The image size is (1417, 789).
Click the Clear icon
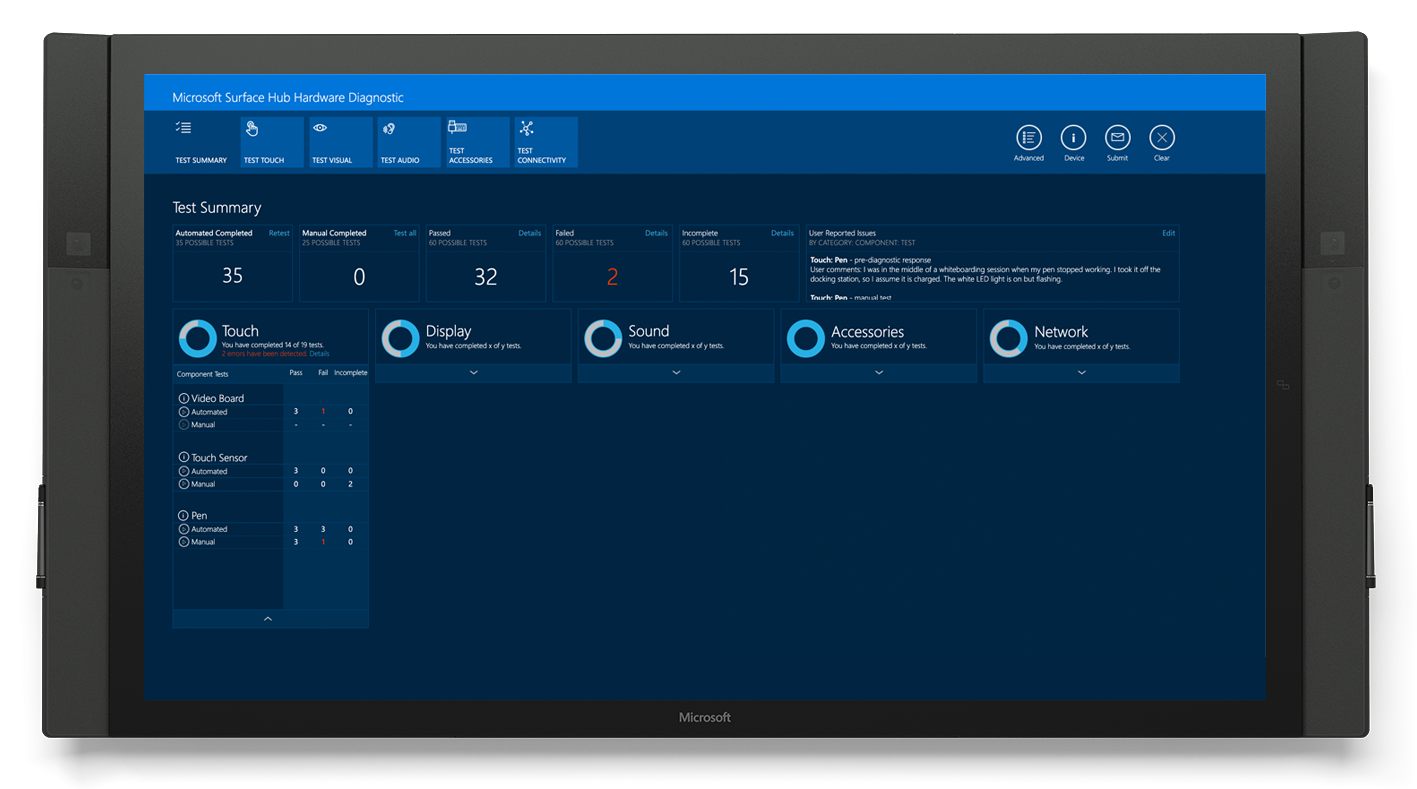[1161, 138]
